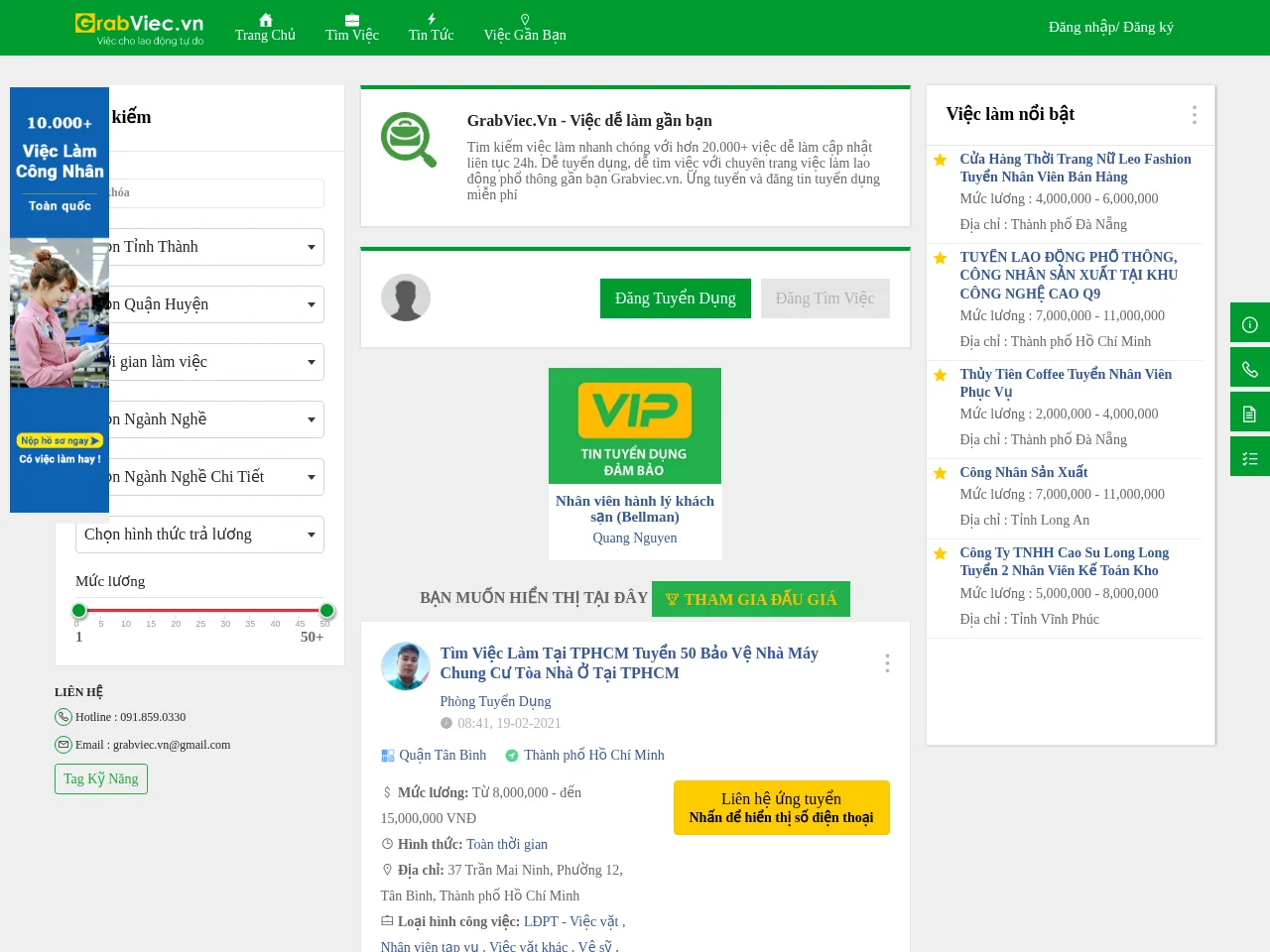The height and width of the screenshot is (952, 1270).
Task: Click the document icon in right floating bar
Action: click(x=1250, y=413)
